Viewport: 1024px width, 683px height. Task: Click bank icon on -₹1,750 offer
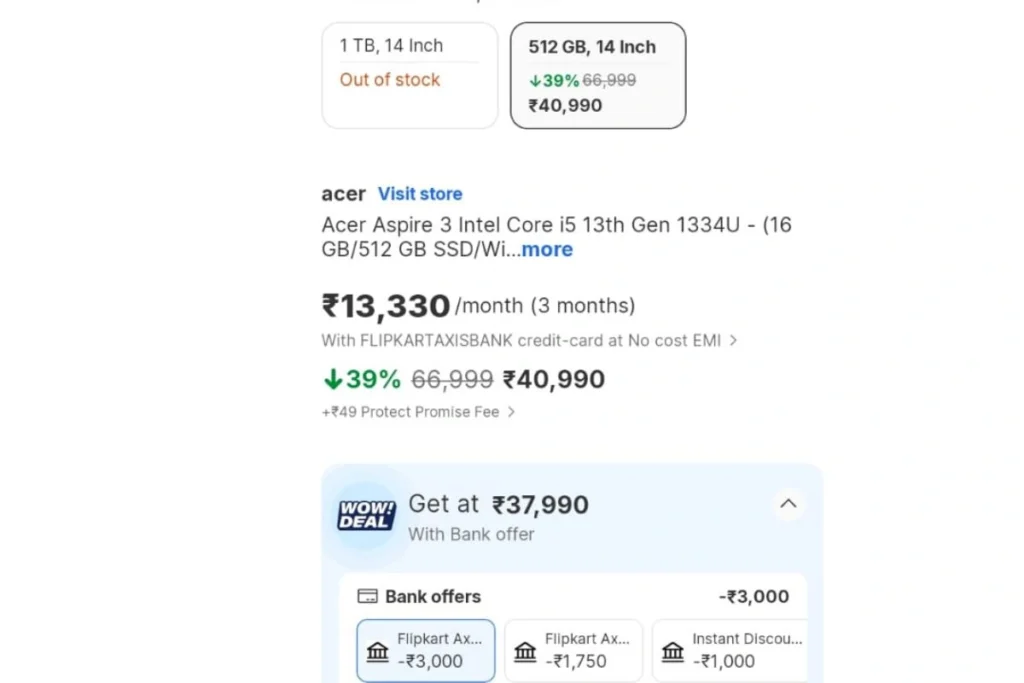click(525, 651)
